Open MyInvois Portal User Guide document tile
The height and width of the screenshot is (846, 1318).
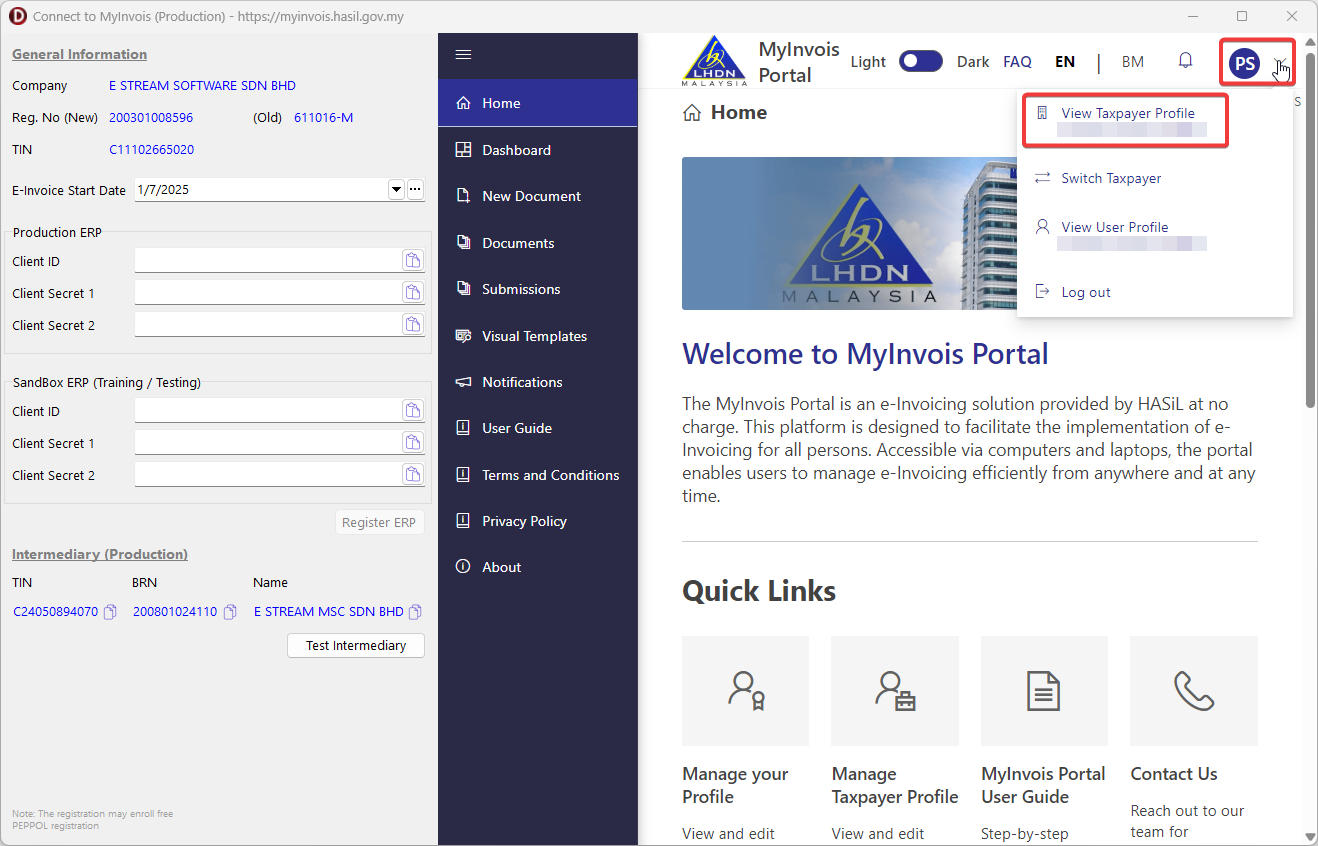click(1043, 691)
